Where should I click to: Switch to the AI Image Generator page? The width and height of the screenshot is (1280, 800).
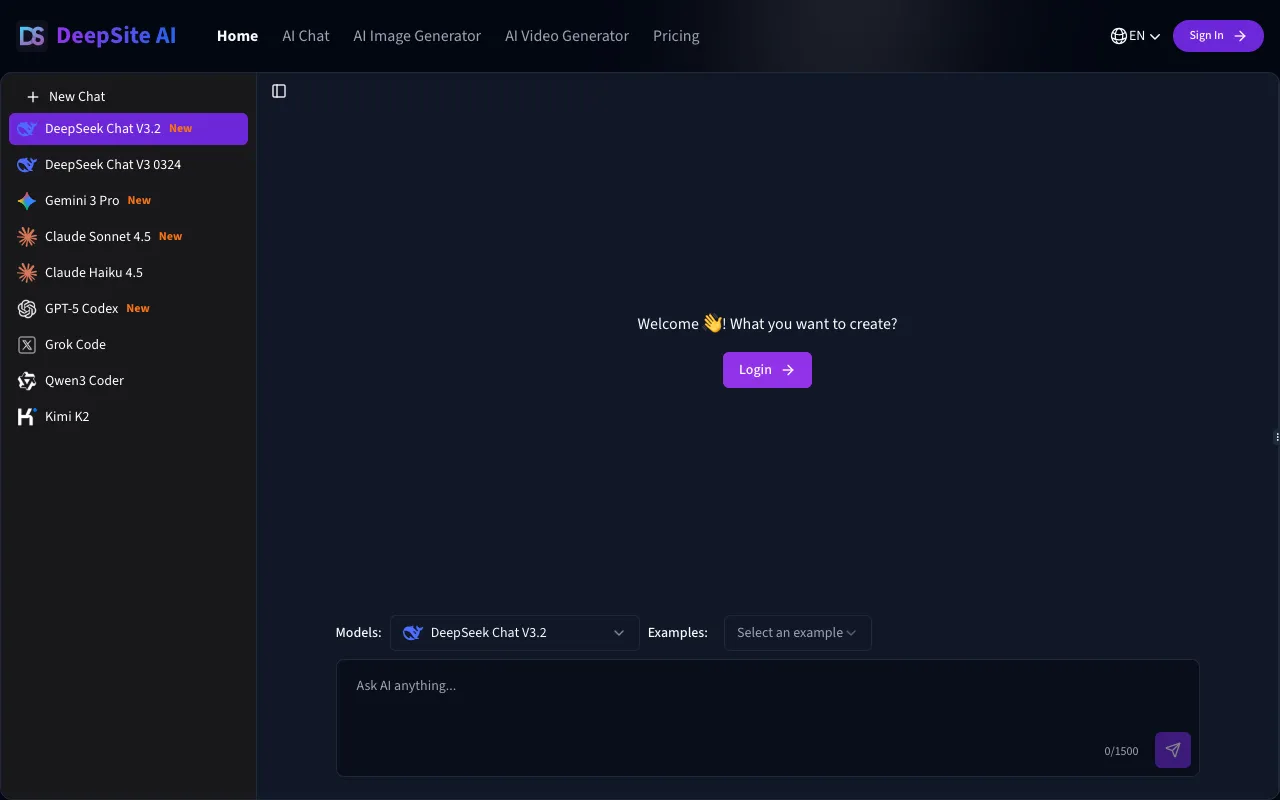point(417,35)
